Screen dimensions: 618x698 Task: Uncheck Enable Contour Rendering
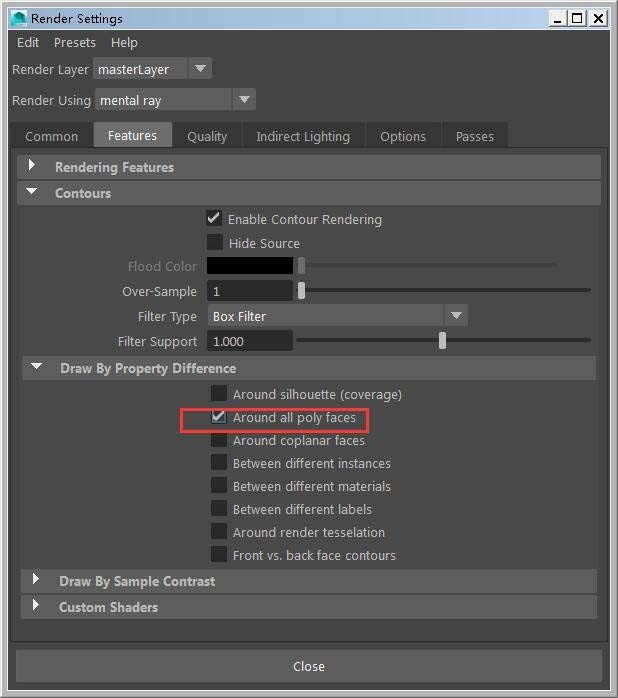[215, 219]
